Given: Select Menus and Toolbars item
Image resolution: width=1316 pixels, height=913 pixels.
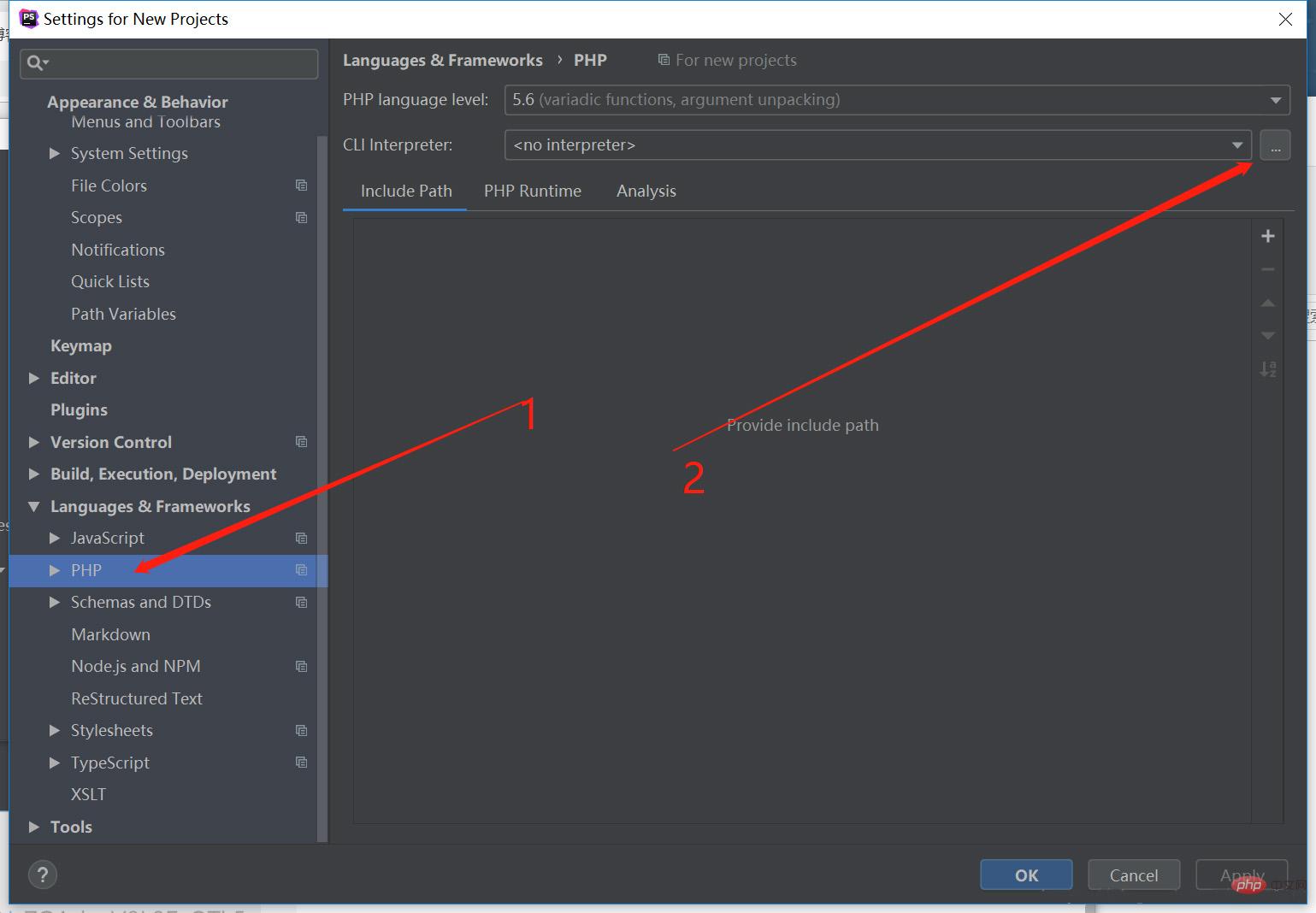Looking at the screenshot, I should 145,122.
